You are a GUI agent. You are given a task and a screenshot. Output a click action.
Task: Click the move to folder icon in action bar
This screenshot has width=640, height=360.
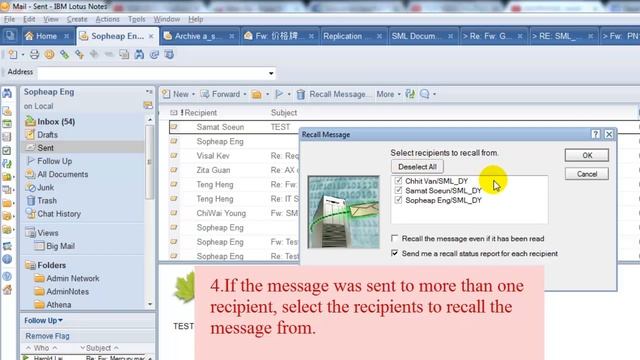(256, 94)
